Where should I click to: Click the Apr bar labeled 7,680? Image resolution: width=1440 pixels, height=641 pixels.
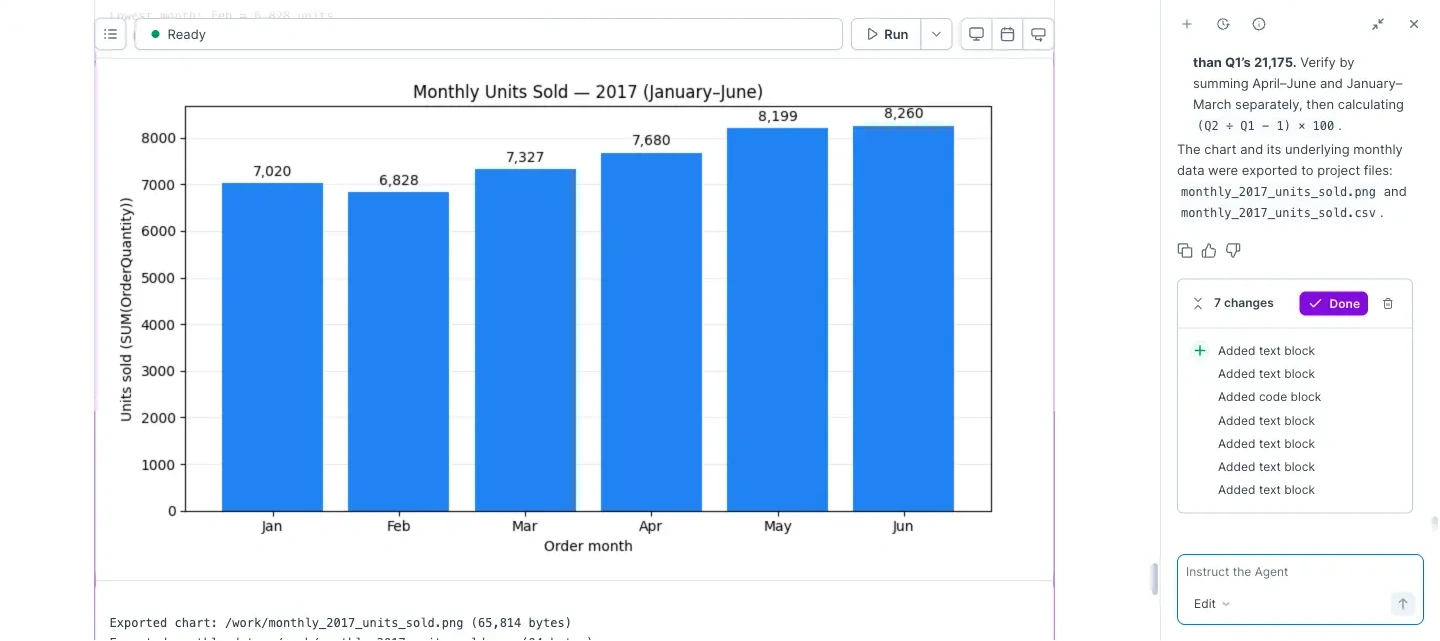click(651, 332)
